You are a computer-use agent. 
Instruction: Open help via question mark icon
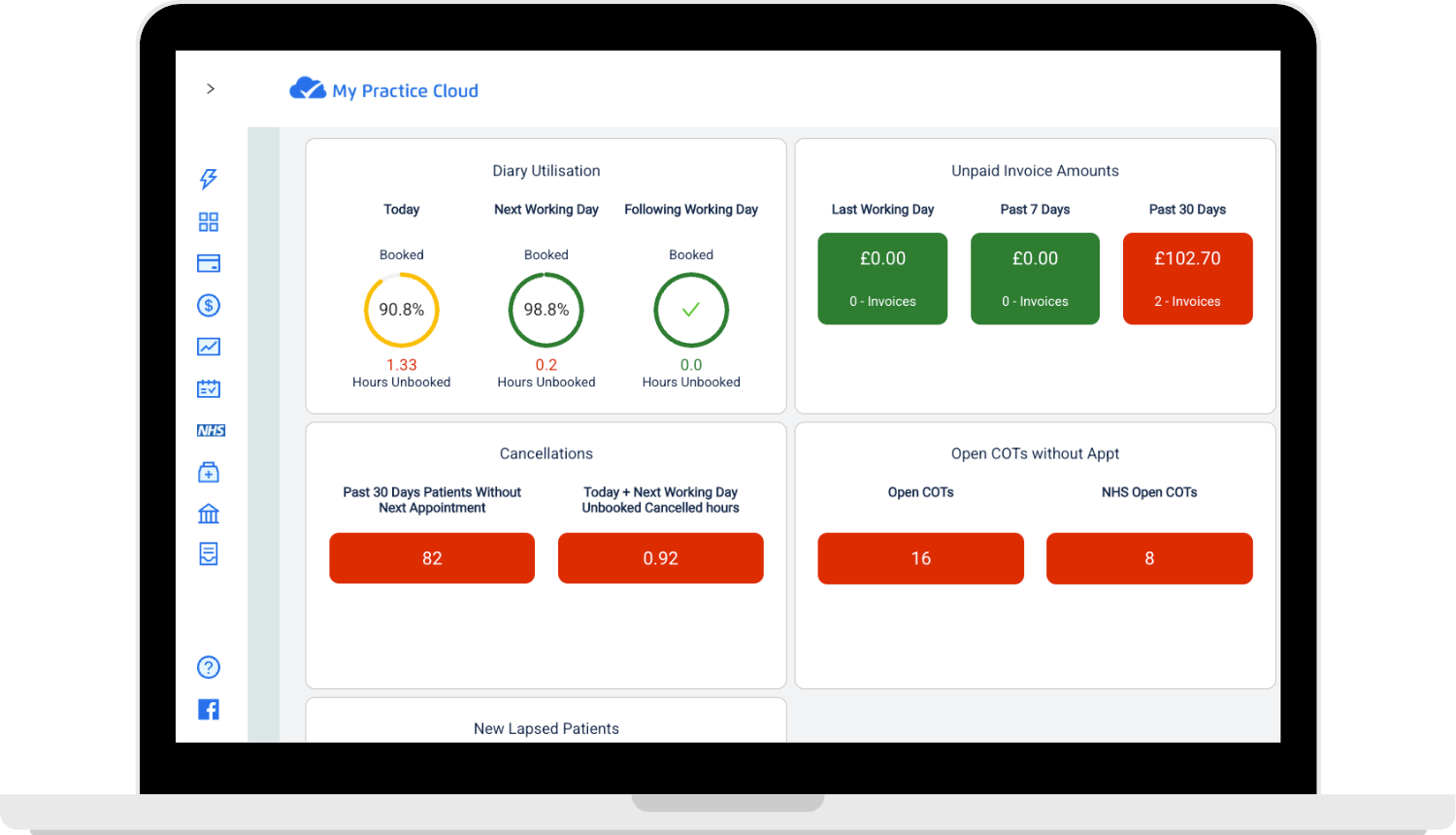click(x=209, y=667)
